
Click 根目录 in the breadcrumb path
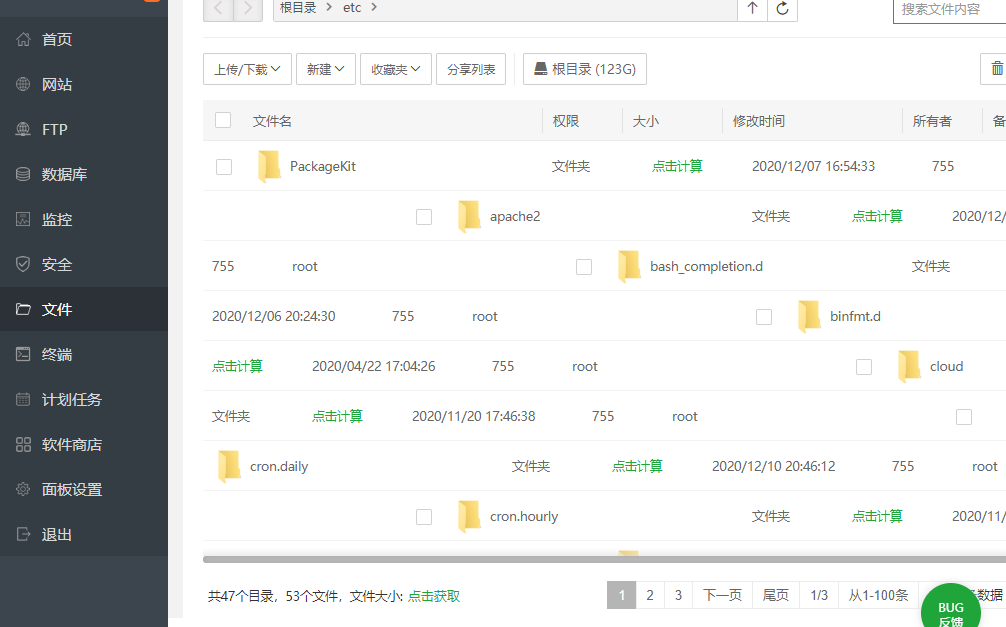pyautogui.click(x=298, y=8)
